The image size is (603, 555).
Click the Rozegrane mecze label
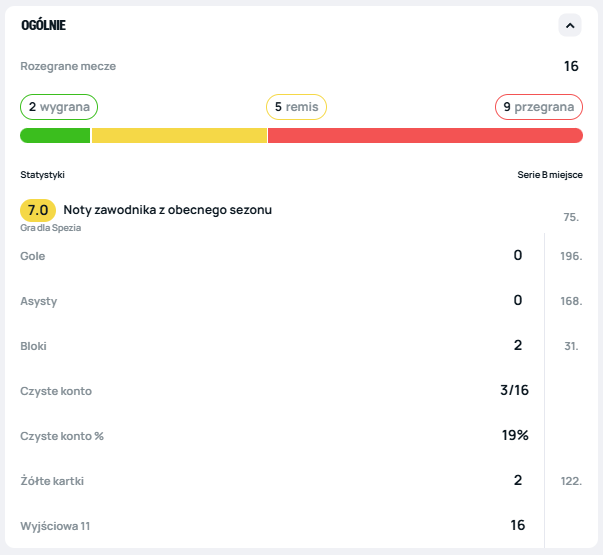click(x=68, y=66)
